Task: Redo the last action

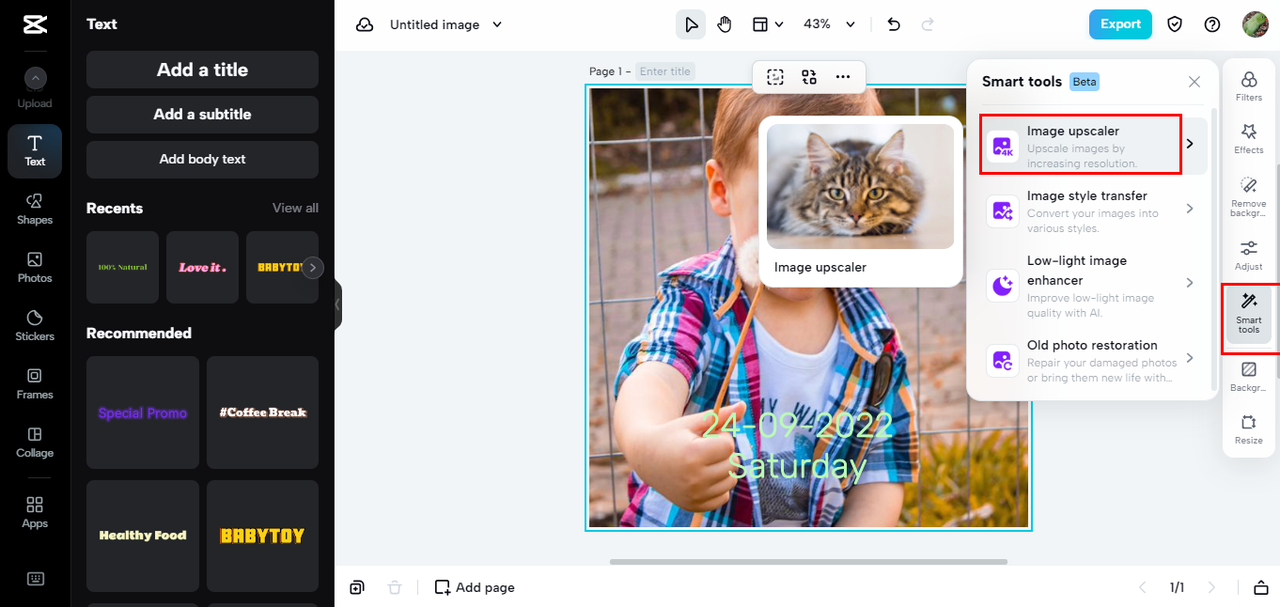Action: (927, 25)
